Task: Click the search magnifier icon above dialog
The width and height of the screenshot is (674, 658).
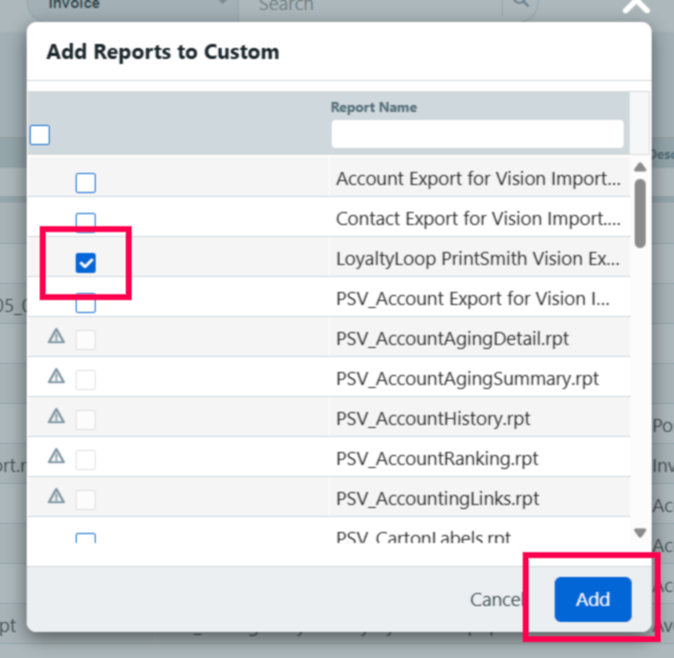Action: (x=520, y=6)
